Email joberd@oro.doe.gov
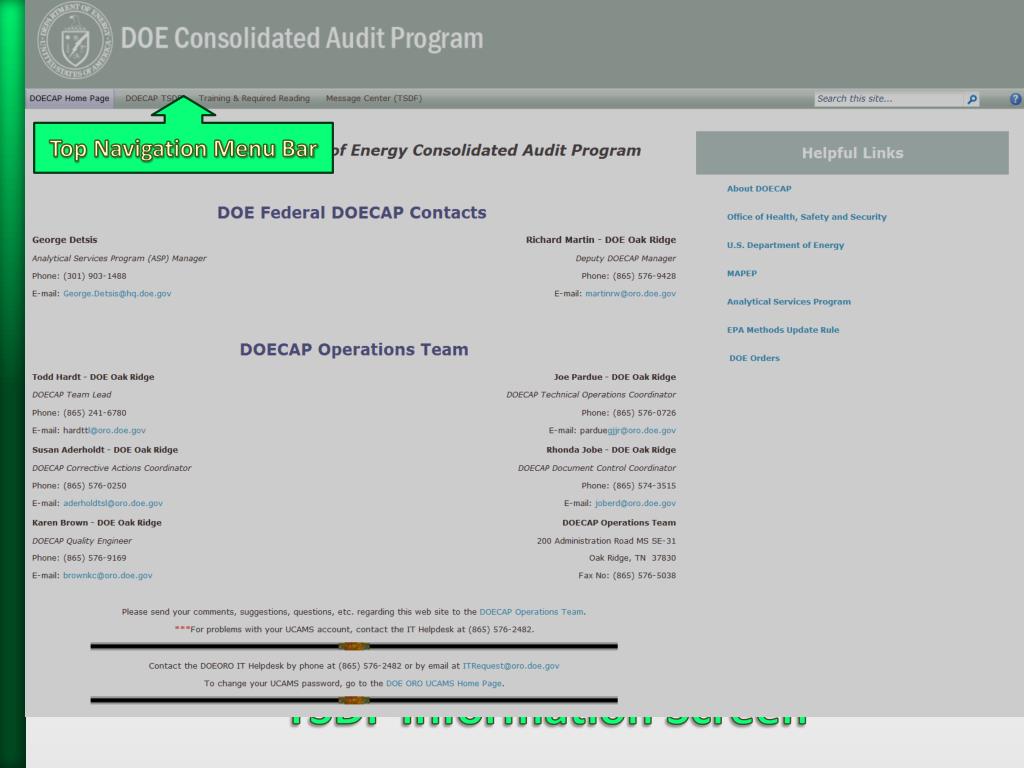 tap(635, 504)
